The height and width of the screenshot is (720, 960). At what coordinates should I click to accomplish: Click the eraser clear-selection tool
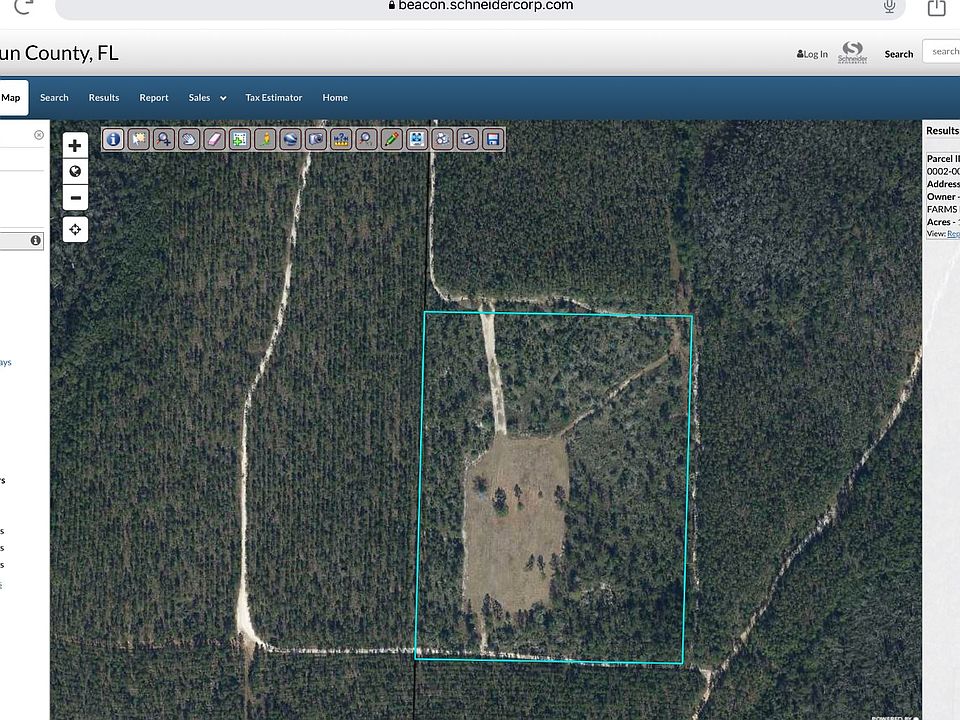[x=214, y=139]
